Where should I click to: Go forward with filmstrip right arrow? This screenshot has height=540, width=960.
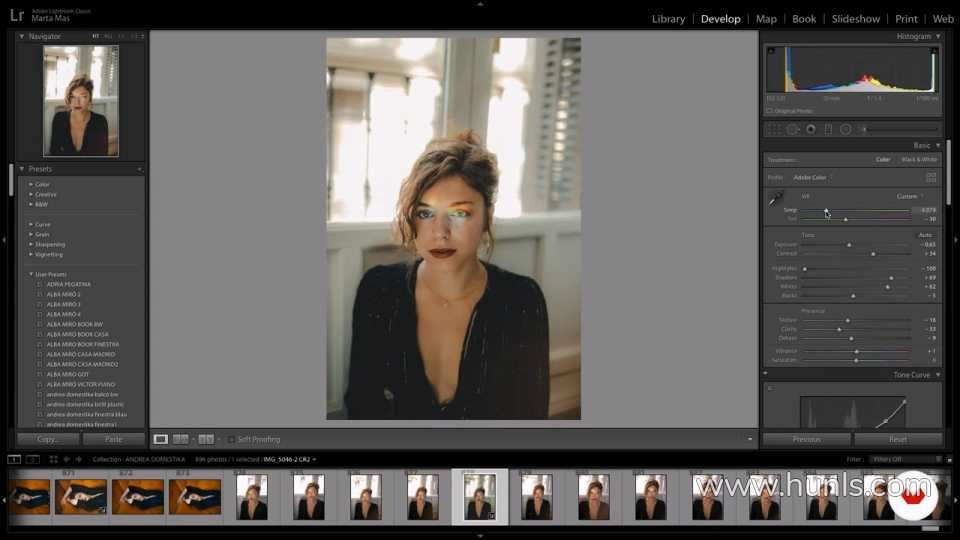pos(78,459)
